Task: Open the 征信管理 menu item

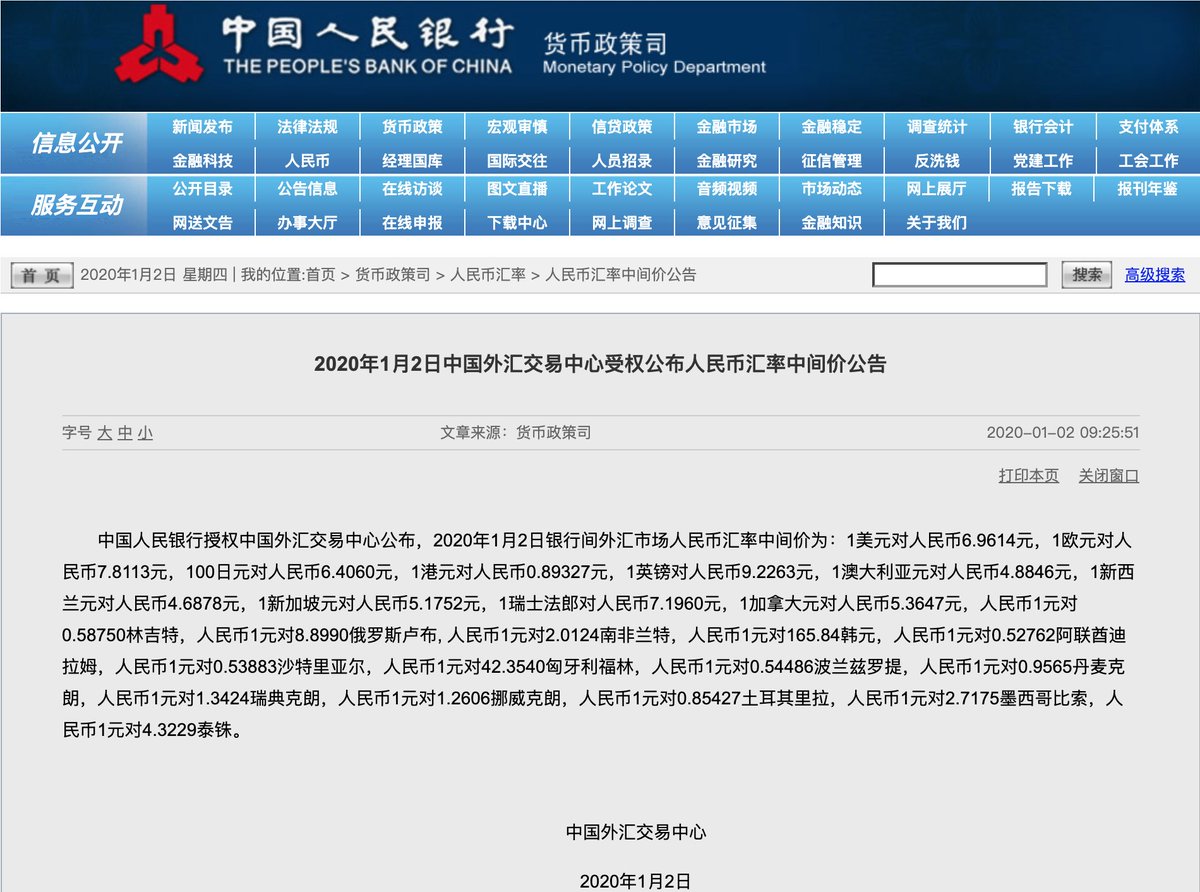Action: pyautogui.click(x=831, y=160)
